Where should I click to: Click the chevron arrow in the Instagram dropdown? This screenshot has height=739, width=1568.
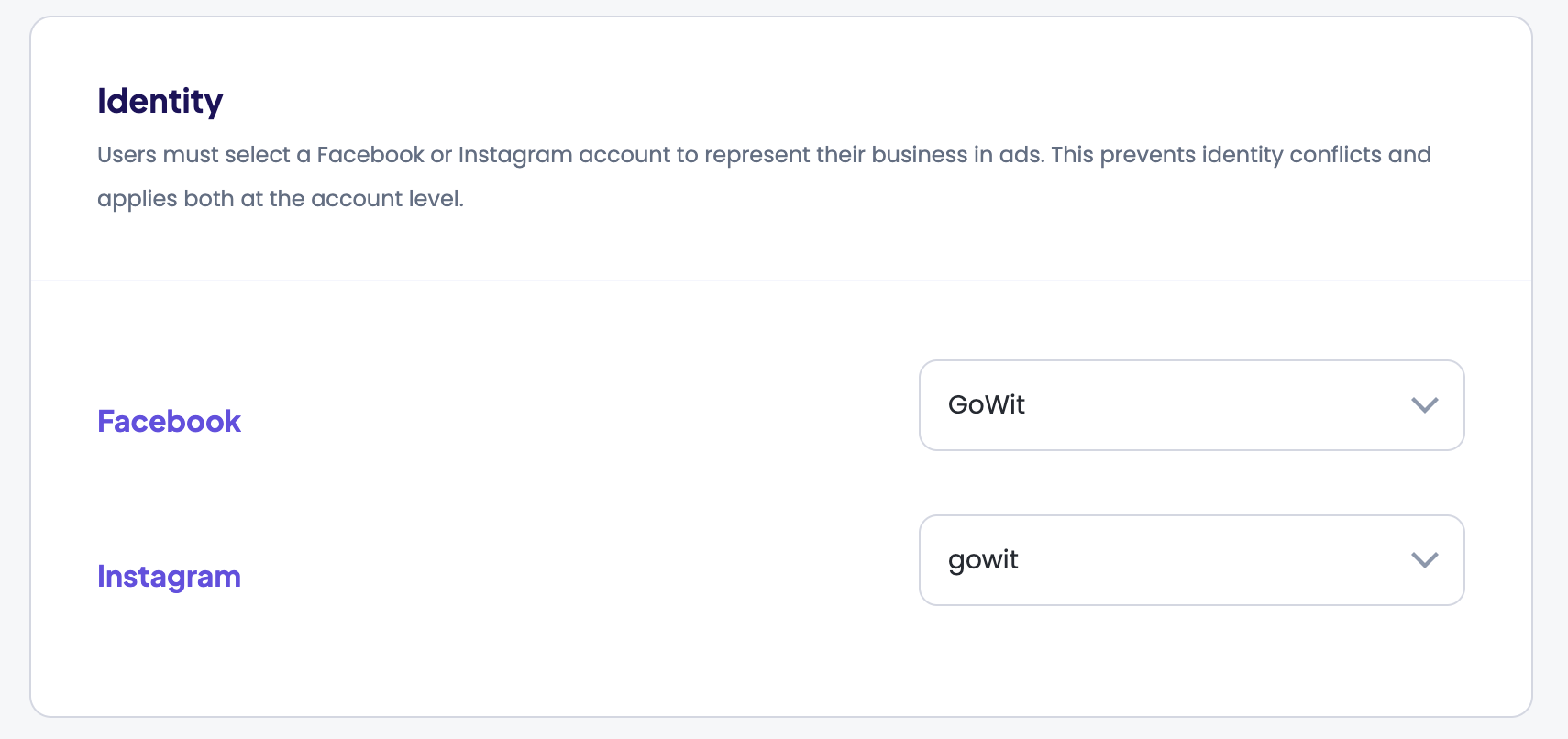click(x=1424, y=560)
